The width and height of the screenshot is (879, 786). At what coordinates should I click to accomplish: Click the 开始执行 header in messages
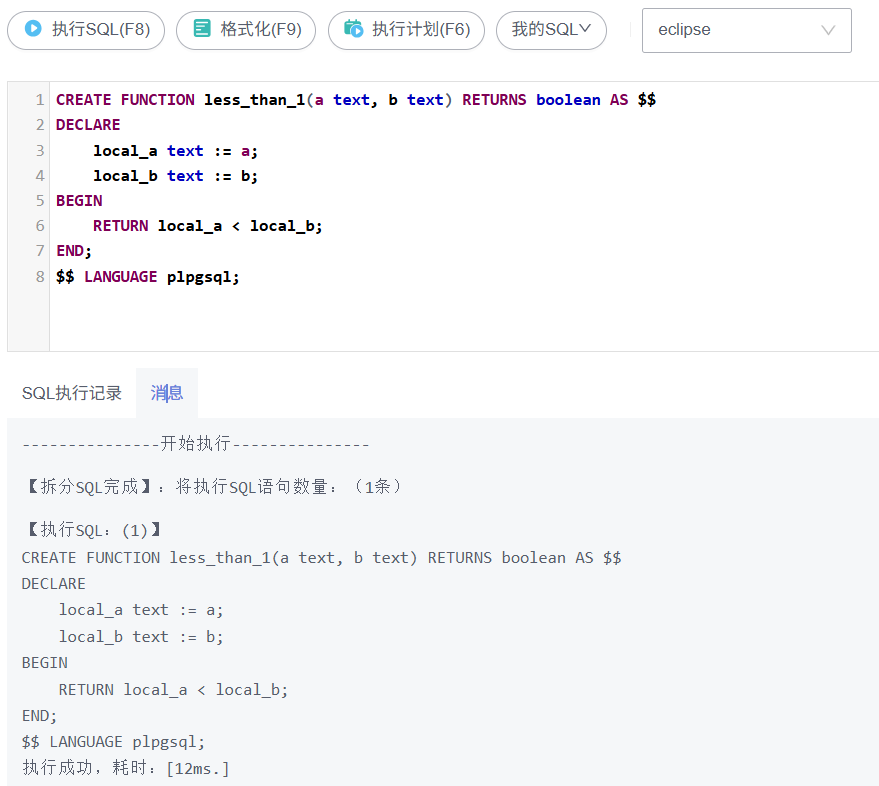click(x=196, y=444)
